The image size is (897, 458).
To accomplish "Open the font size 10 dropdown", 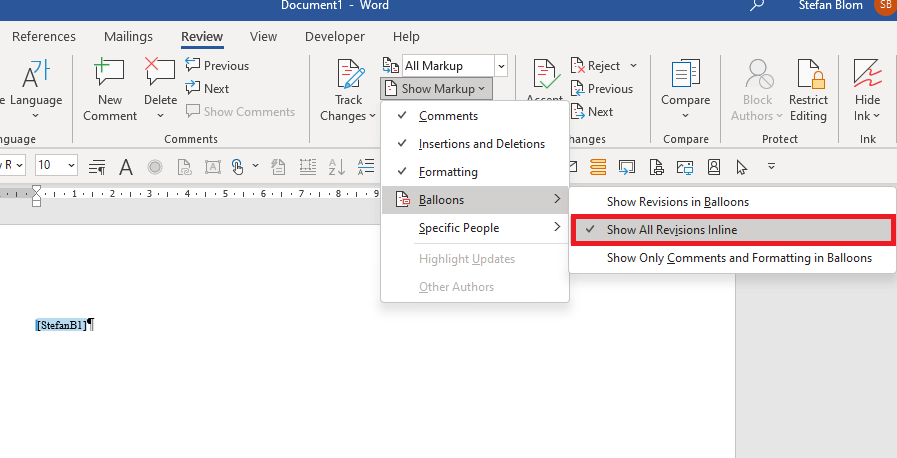I will (x=72, y=166).
